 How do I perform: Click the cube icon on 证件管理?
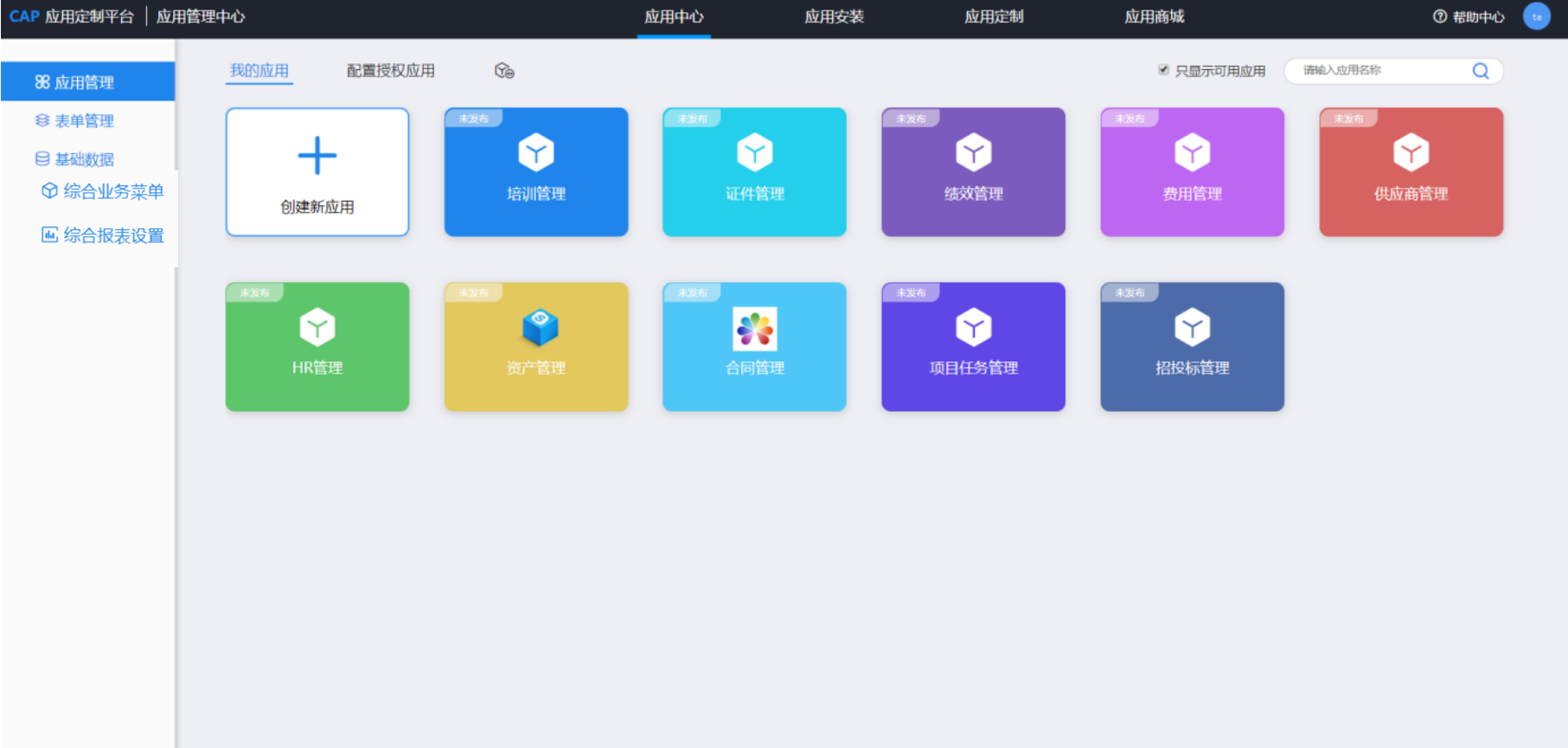click(755, 153)
